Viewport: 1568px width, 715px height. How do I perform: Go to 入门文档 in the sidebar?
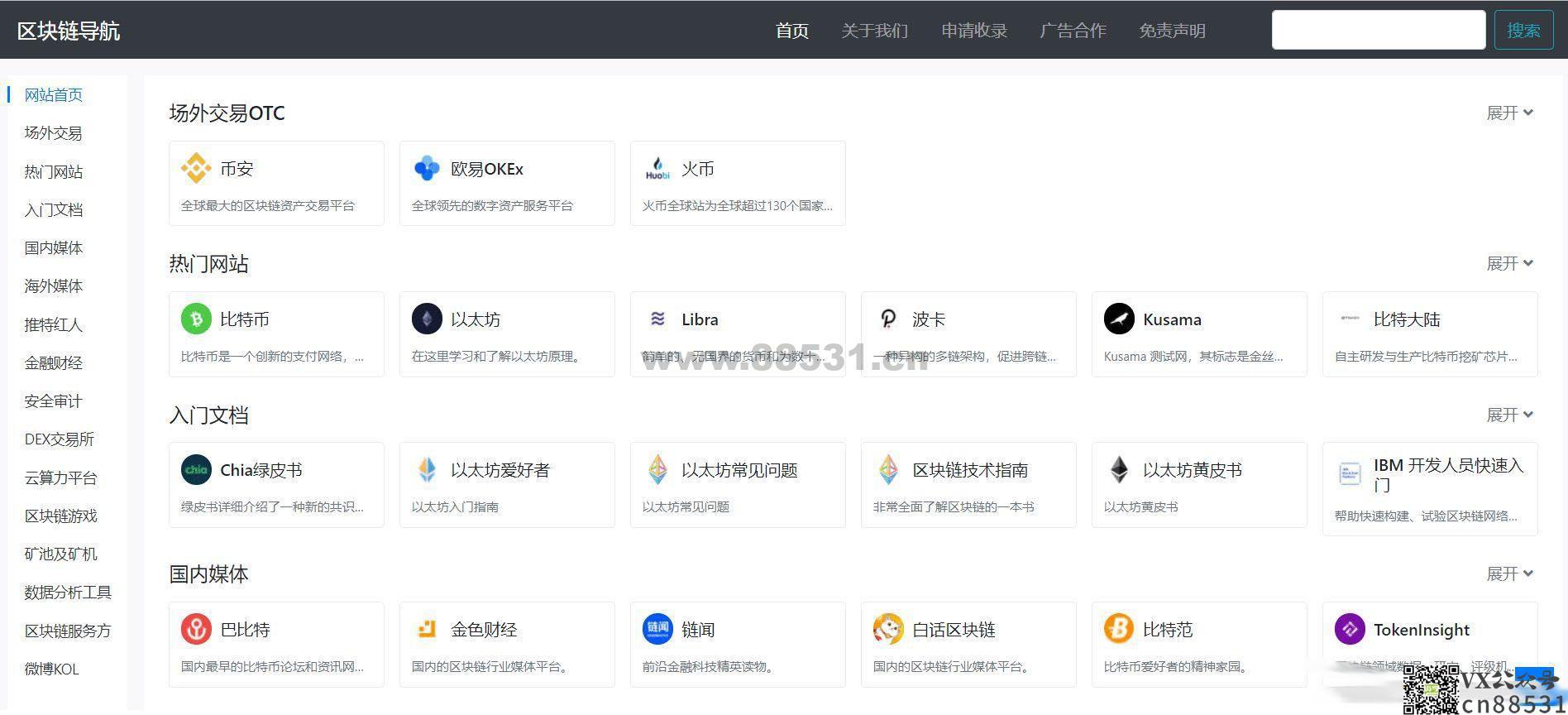pos(54,210)
